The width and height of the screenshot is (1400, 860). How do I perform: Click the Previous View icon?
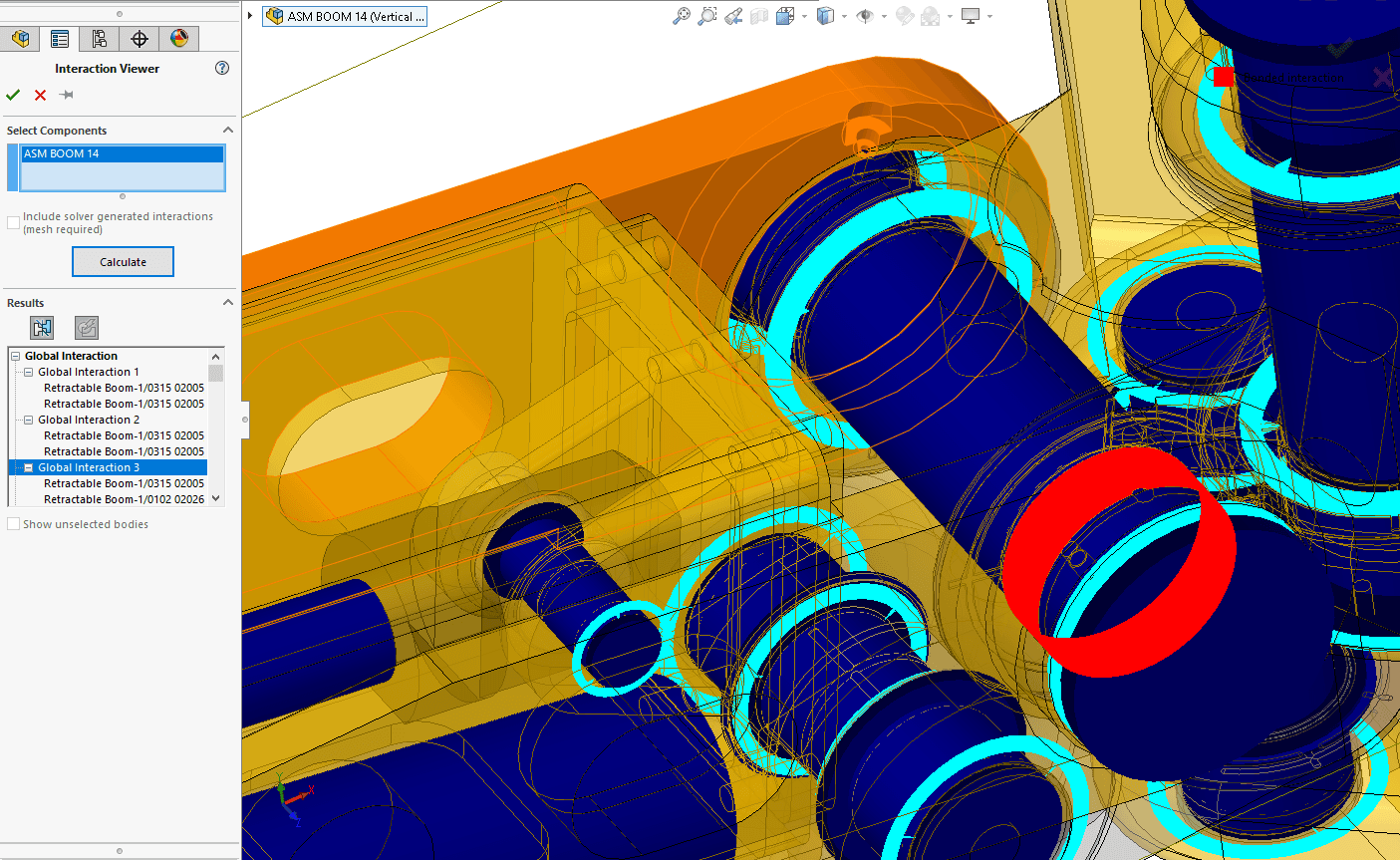[733, 16]
